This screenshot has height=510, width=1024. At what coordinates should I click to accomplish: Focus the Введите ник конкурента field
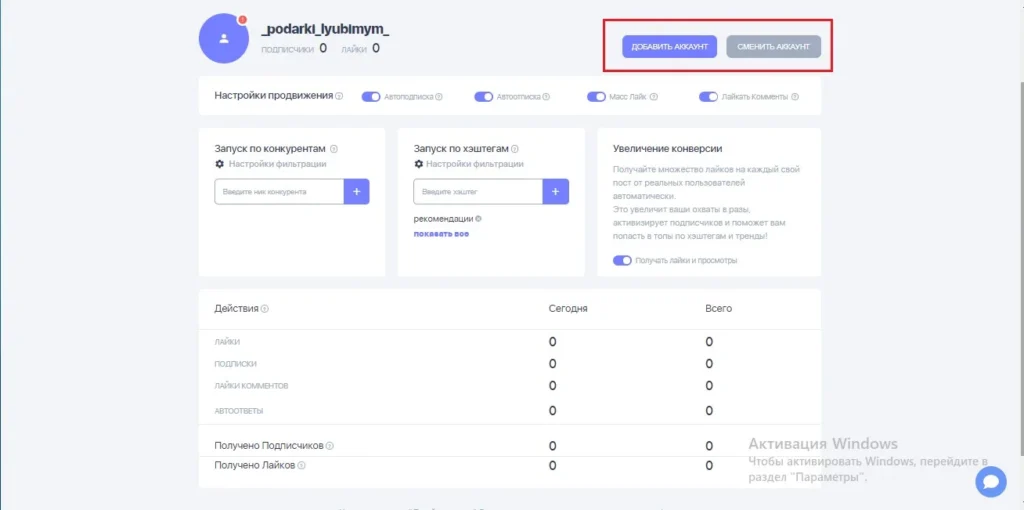coord(280,191)
